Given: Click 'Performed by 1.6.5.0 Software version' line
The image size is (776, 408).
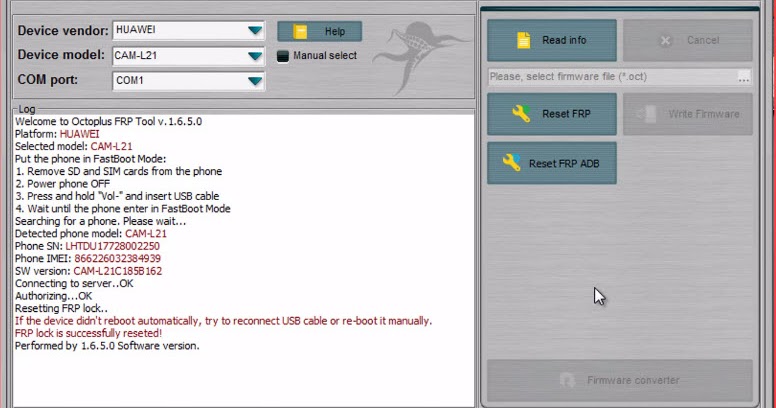Looking at the screenshot, I should (x=107, y=346).
